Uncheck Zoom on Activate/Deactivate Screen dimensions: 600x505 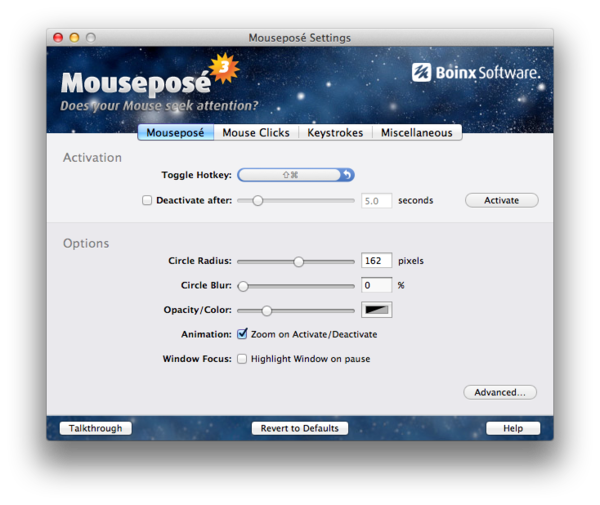point(242,334)
